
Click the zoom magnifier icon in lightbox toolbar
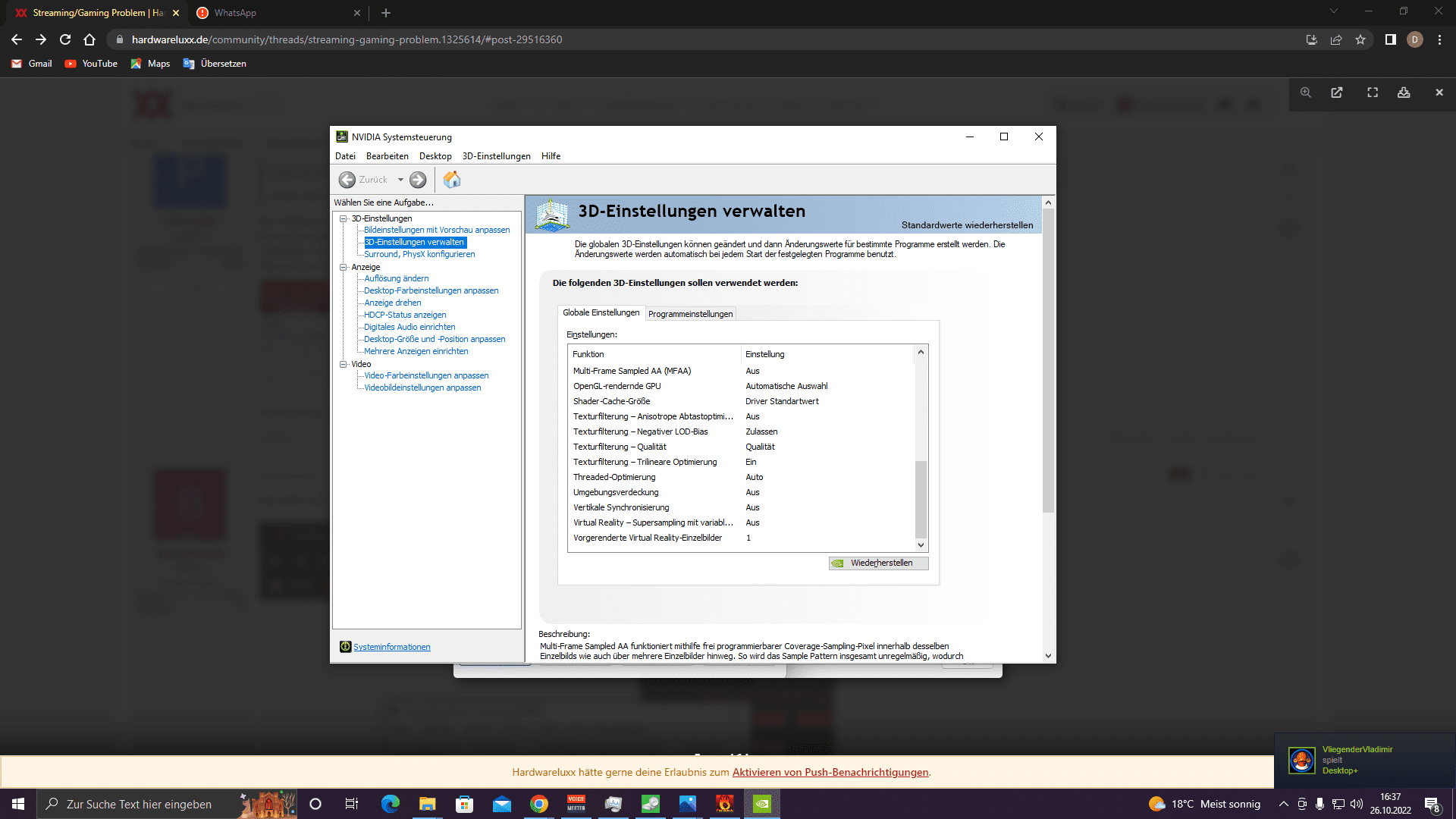click(1306, 93)
